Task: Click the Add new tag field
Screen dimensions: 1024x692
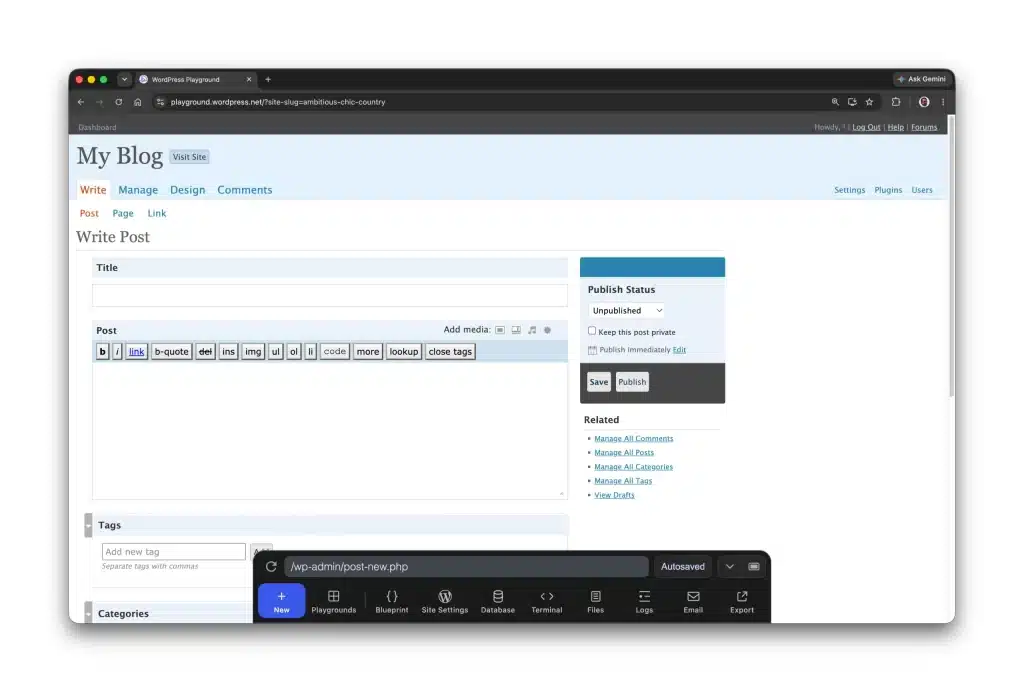Action: [x=174, y=552]
